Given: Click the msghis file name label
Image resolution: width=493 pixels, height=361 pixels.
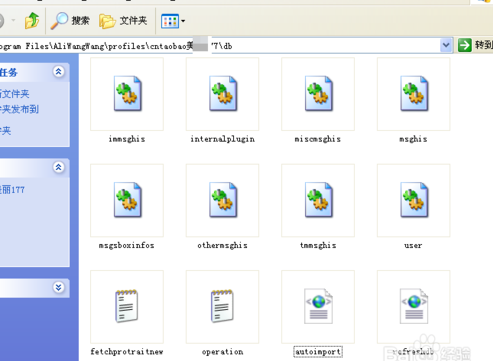Looking at the screenshot, I should pos(413,139).
